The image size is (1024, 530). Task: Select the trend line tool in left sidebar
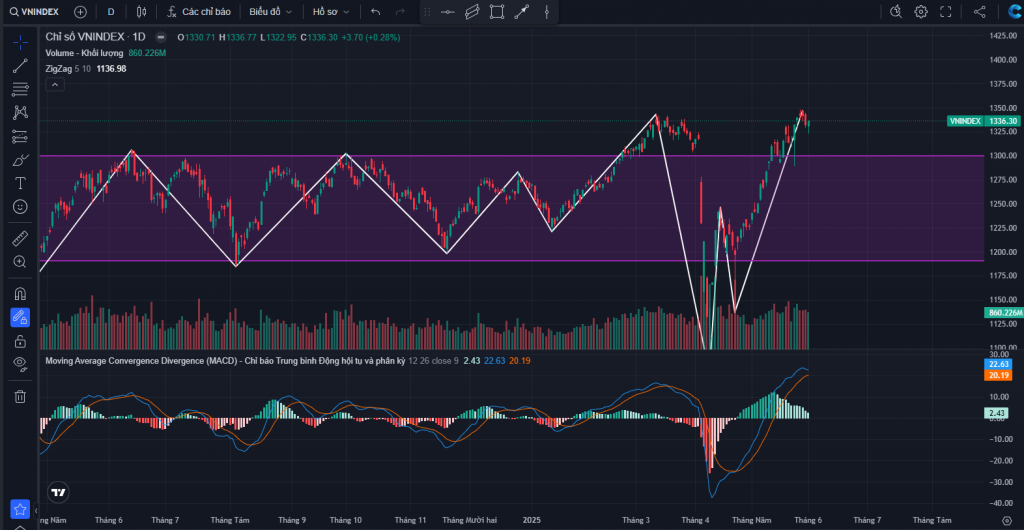20,66
